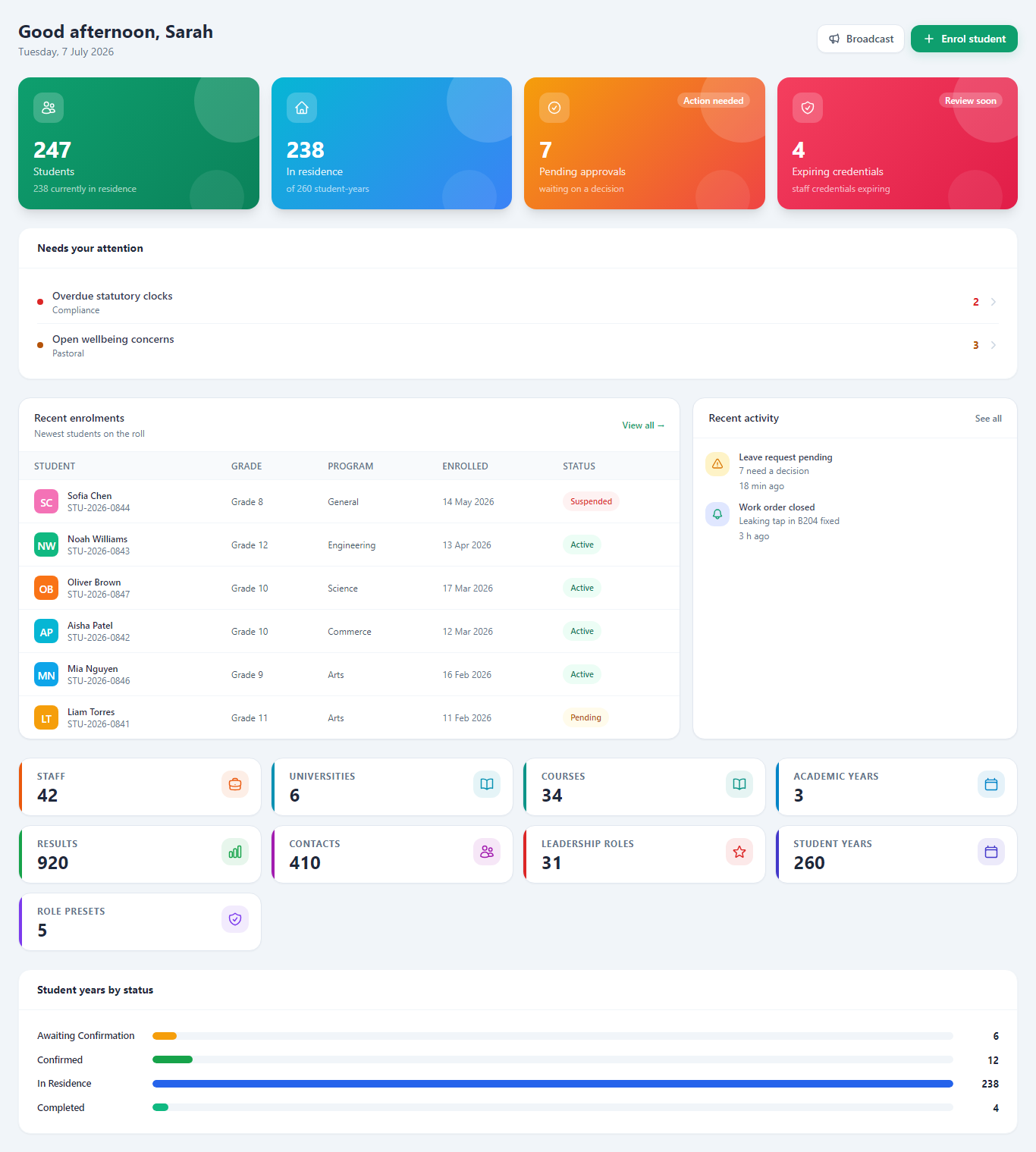The width and height of the screenshot is (1036, 1152).
Task: Click the 14 May 2026 enrolled date
Action: click(x=468, y=502)
